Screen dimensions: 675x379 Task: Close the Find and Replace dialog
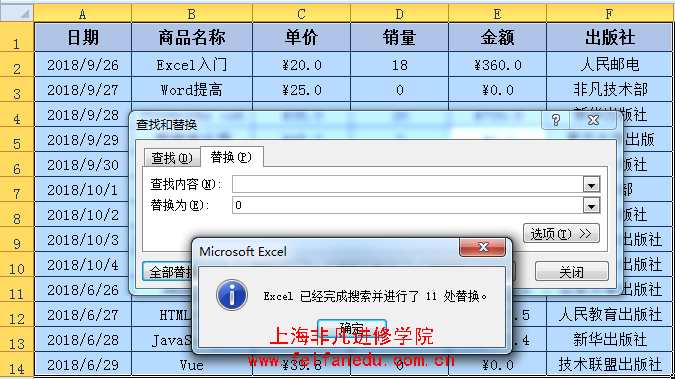(x=593, y=120)
